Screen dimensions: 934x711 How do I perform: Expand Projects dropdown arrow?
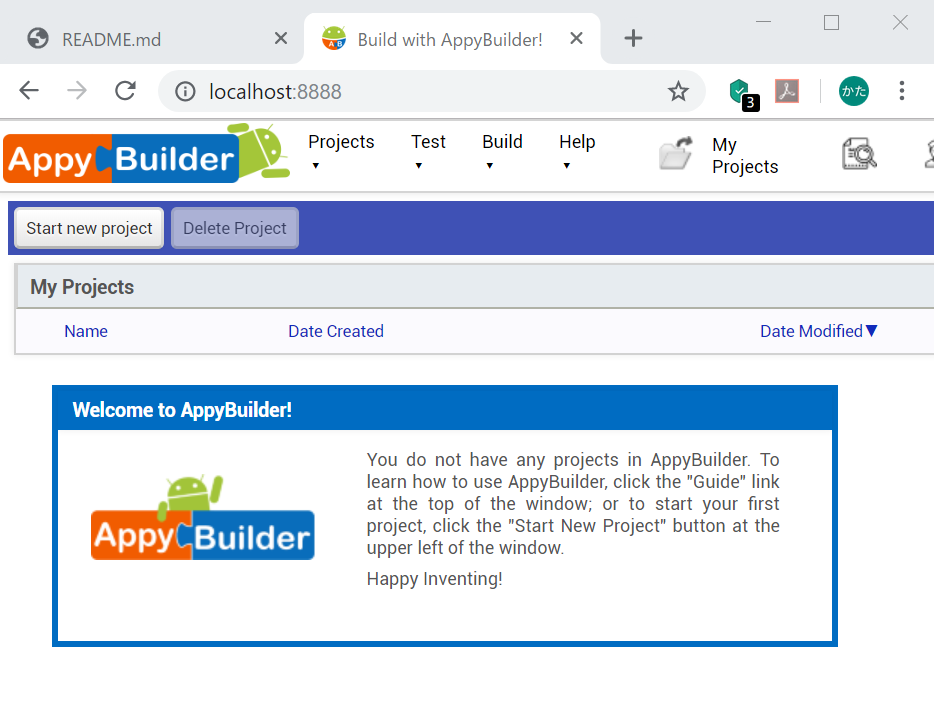pyautogui.click(x=316, y=166)
